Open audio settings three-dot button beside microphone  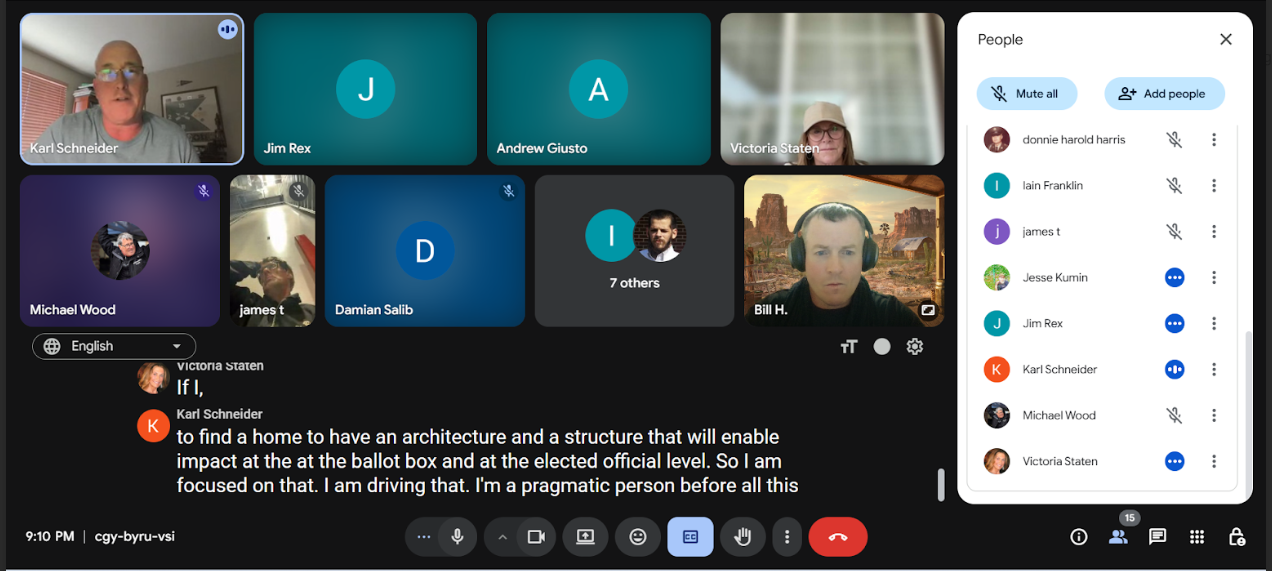423,537
